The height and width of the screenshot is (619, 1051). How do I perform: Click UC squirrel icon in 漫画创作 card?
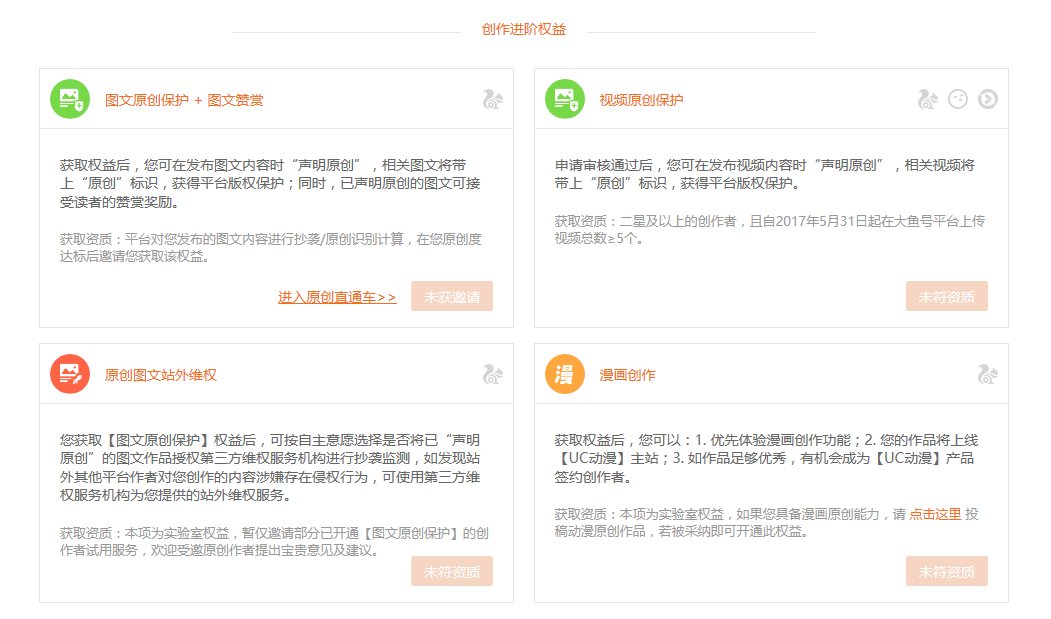[x=987, y=374]
